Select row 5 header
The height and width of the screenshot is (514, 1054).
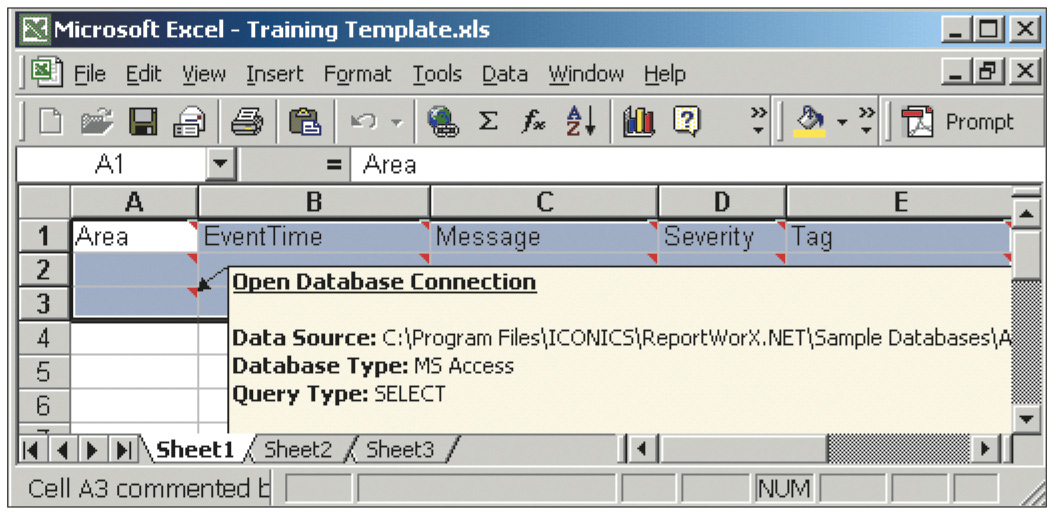click(44, 372)
